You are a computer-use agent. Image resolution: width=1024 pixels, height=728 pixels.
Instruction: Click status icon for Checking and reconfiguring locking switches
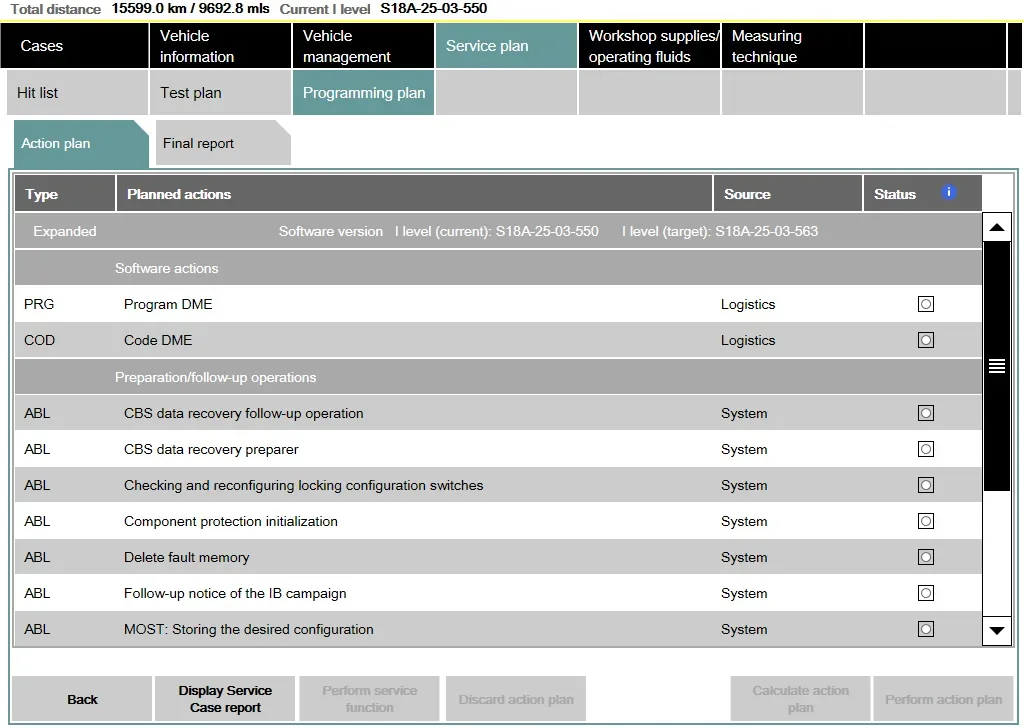925,485
